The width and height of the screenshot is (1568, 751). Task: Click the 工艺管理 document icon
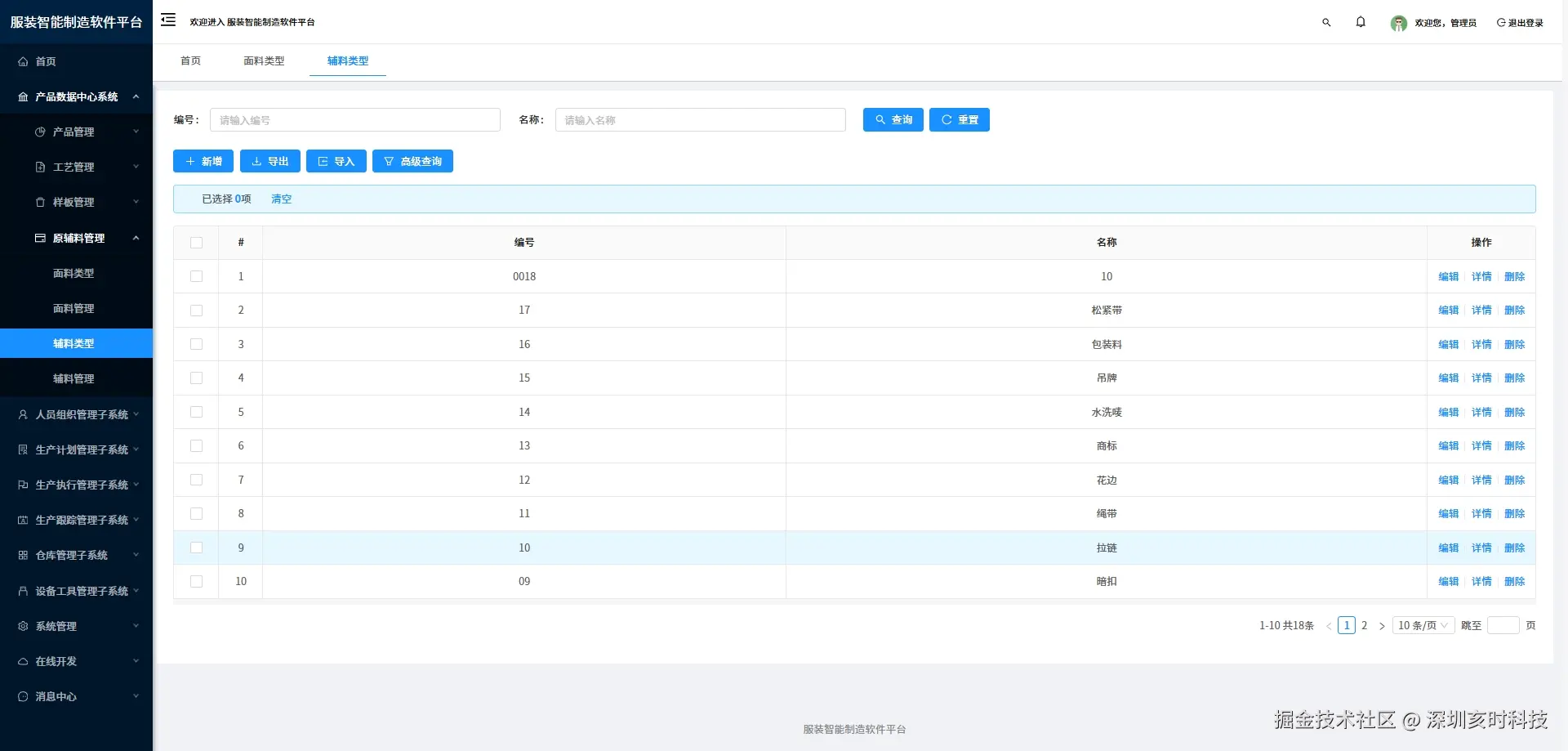(40, 167)
